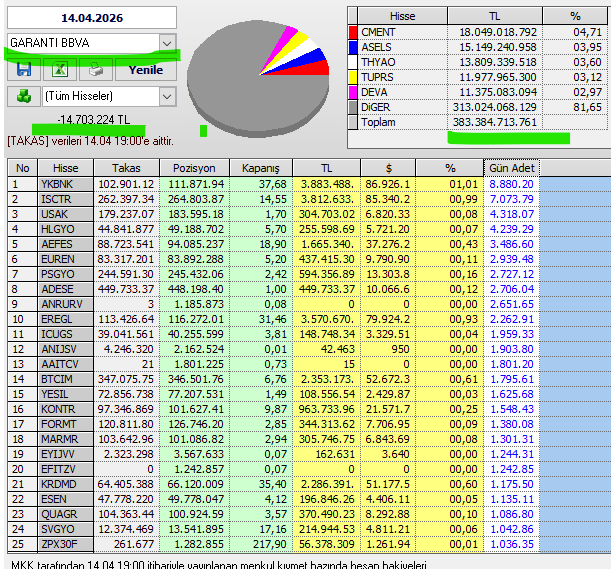
Task: Select the ANIJSV stock cell
Action: (x=65, y=349)
